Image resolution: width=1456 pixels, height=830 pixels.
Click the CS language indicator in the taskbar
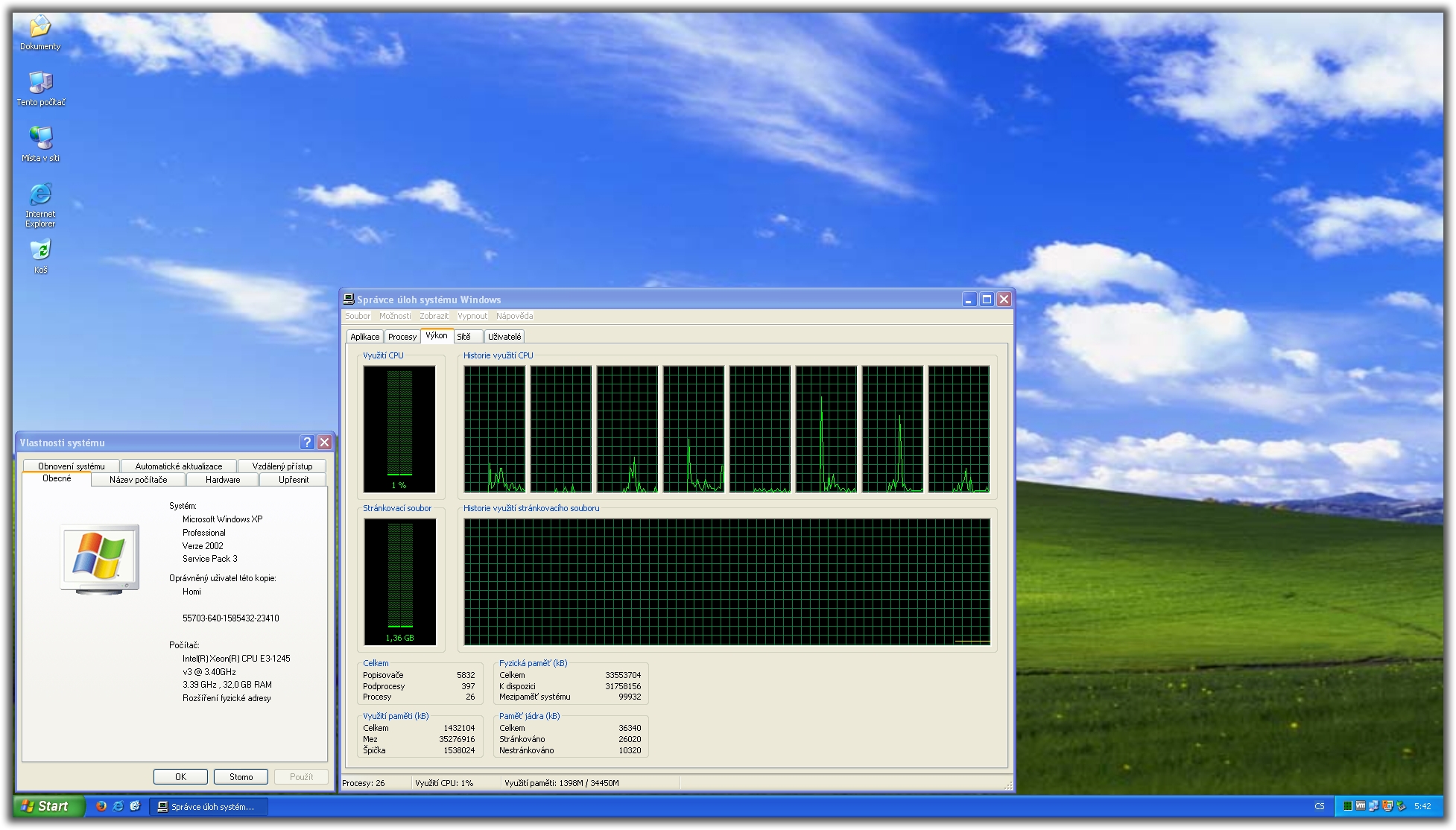1320,806
